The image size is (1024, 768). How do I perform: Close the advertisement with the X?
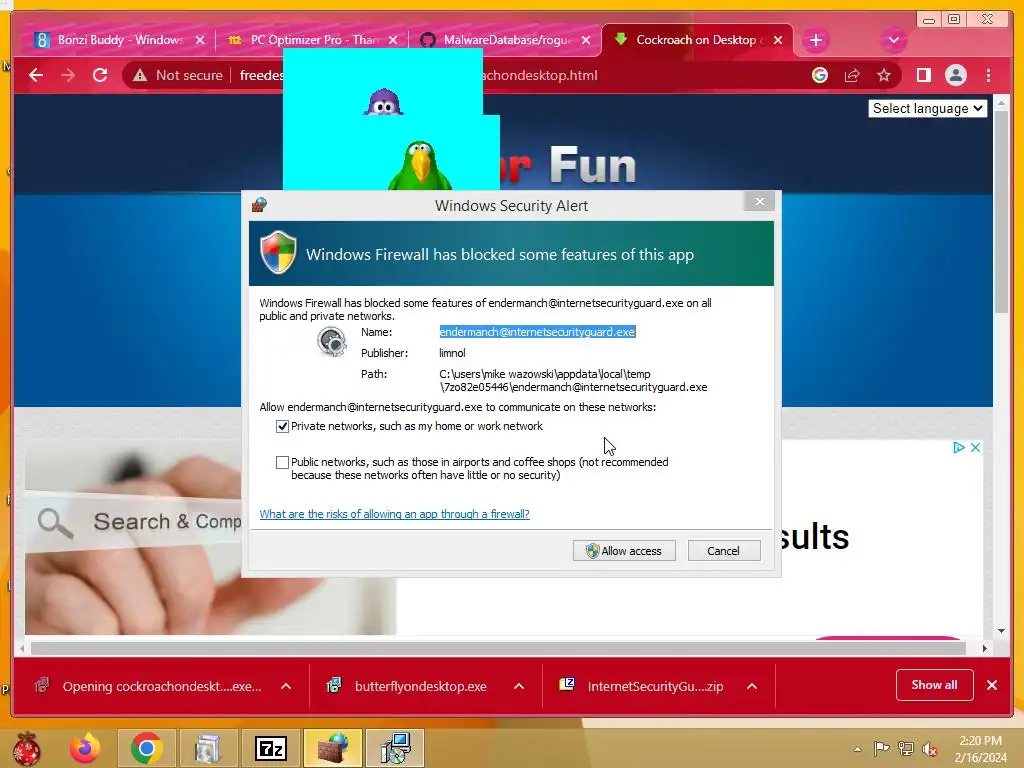pyautogui.click(x=975, y=447)
